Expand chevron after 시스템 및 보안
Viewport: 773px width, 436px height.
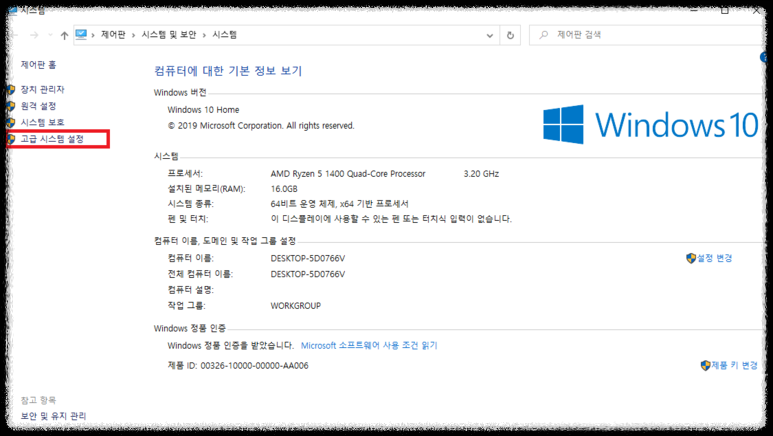pos(204,35)
